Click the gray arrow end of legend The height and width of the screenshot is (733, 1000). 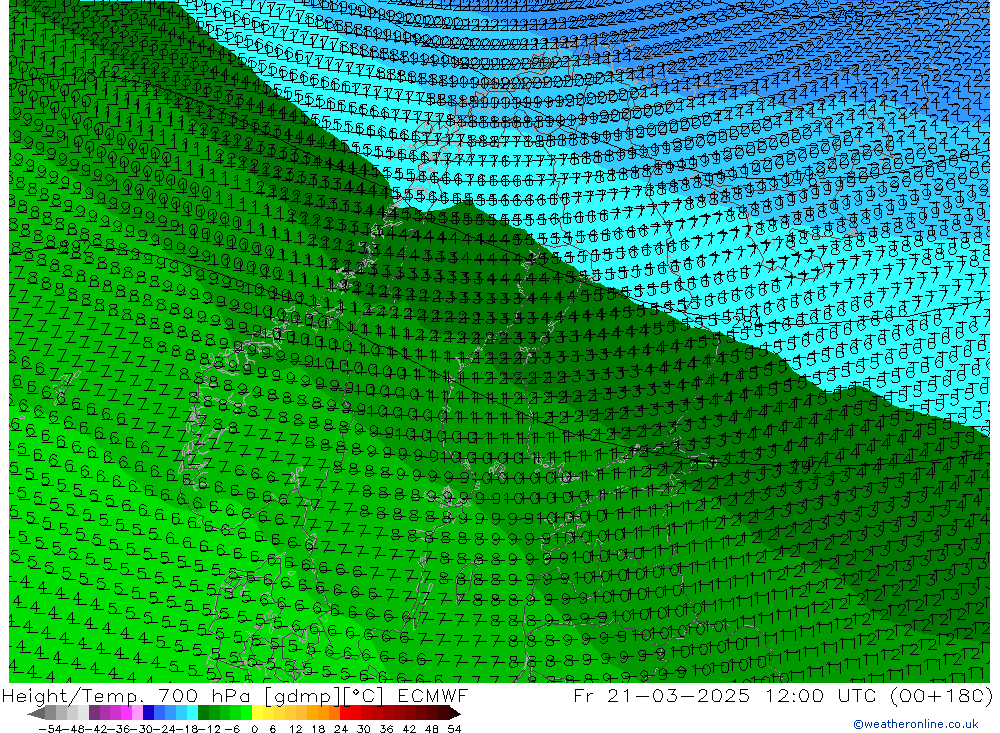[x=37, y=714]
